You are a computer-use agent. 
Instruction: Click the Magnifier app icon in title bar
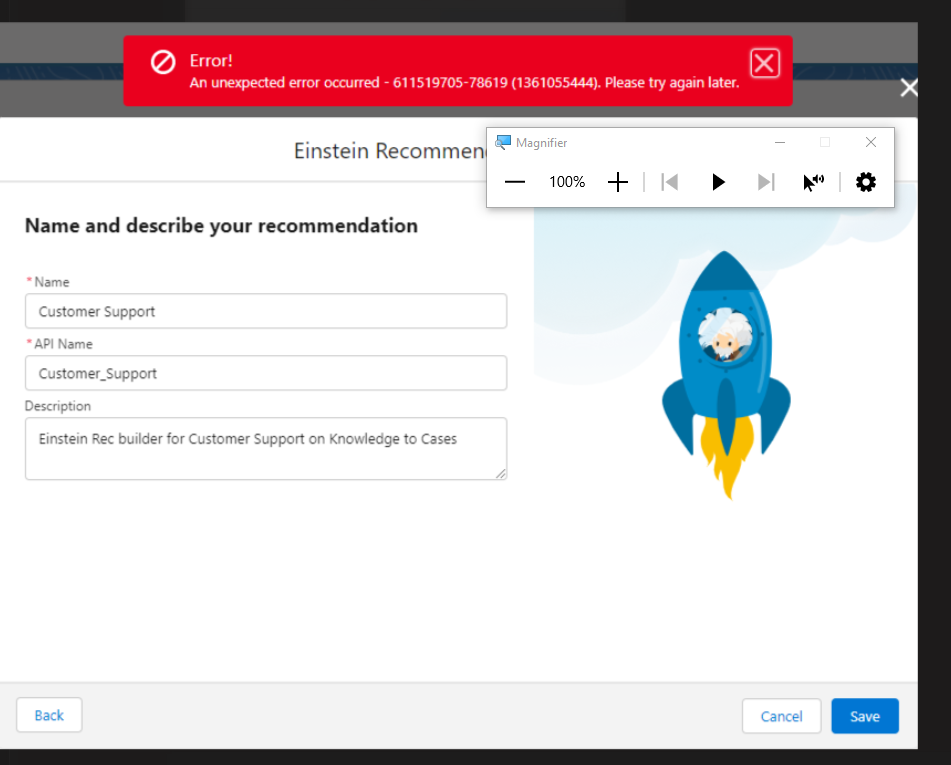[x=503, y=143]
